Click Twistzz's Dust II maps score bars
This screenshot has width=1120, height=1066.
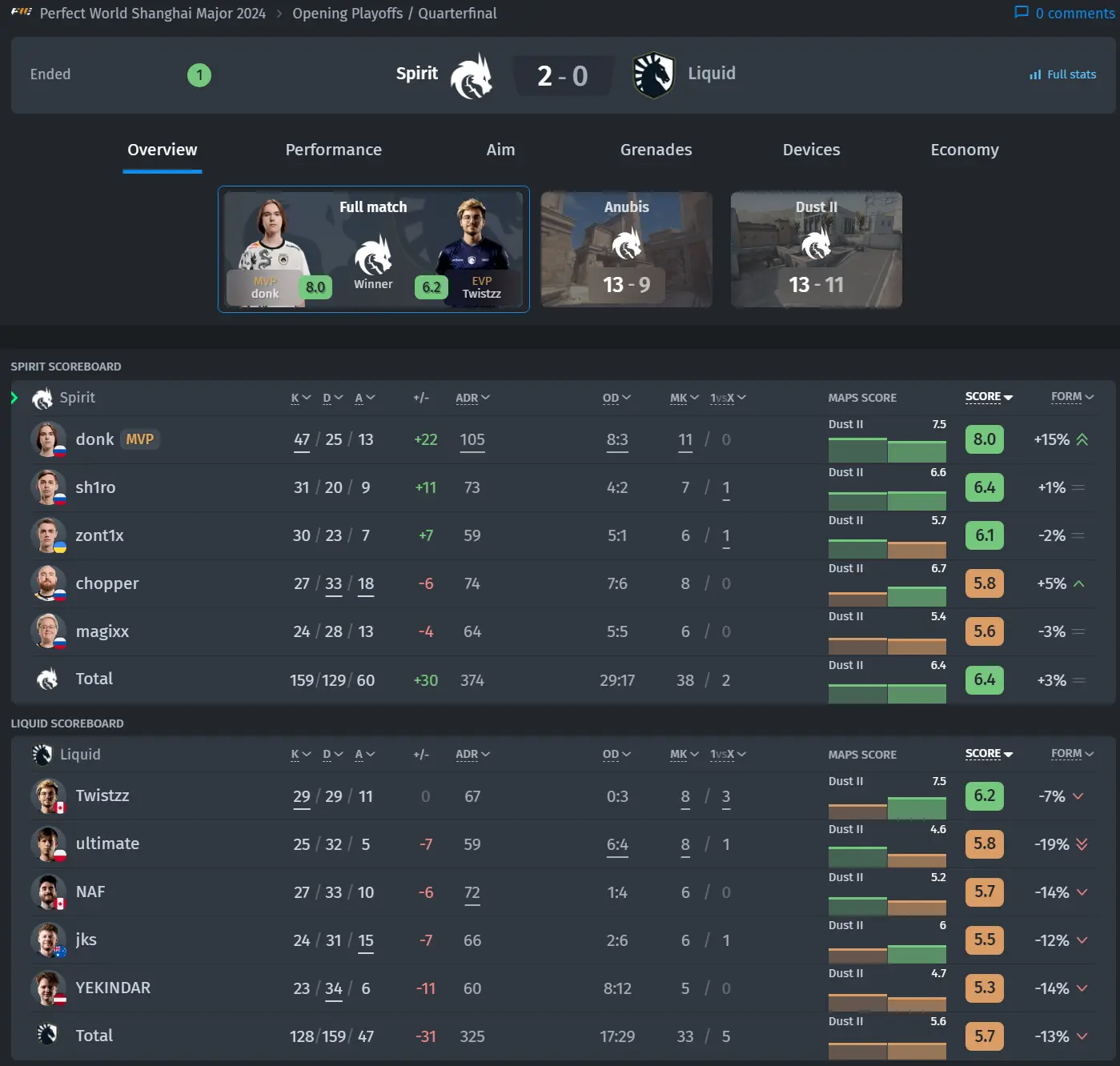tap(887, 808)
